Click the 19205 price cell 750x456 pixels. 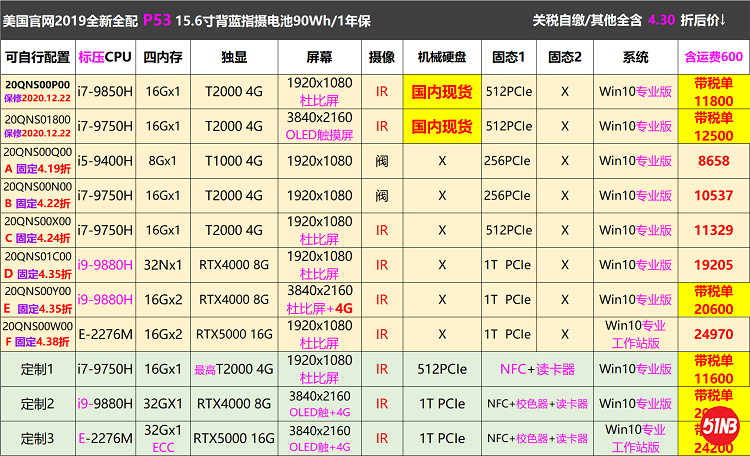(x=712, y=265)
